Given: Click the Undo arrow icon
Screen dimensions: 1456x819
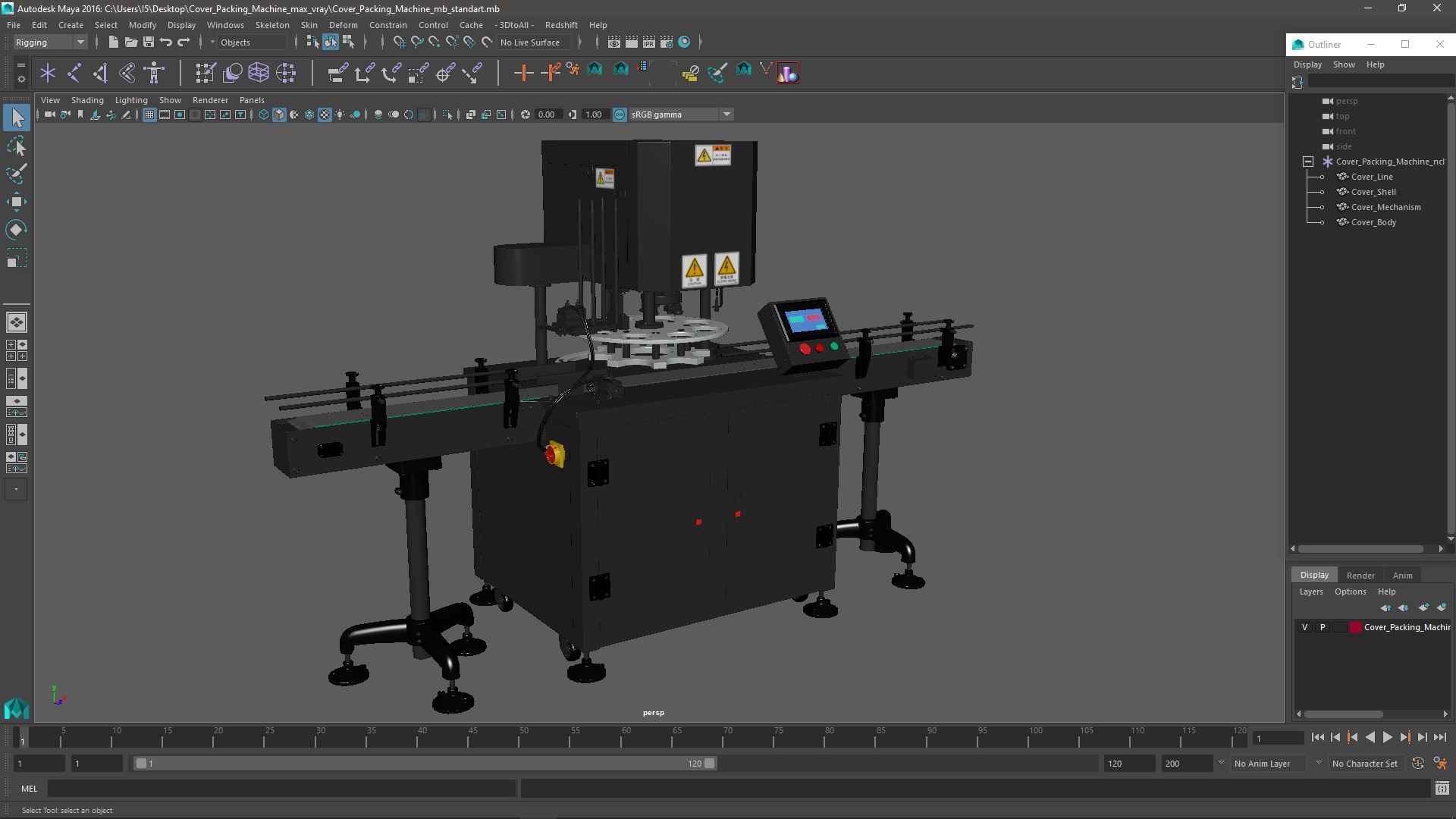Looking at the screenshot, I should coord(166,42).
